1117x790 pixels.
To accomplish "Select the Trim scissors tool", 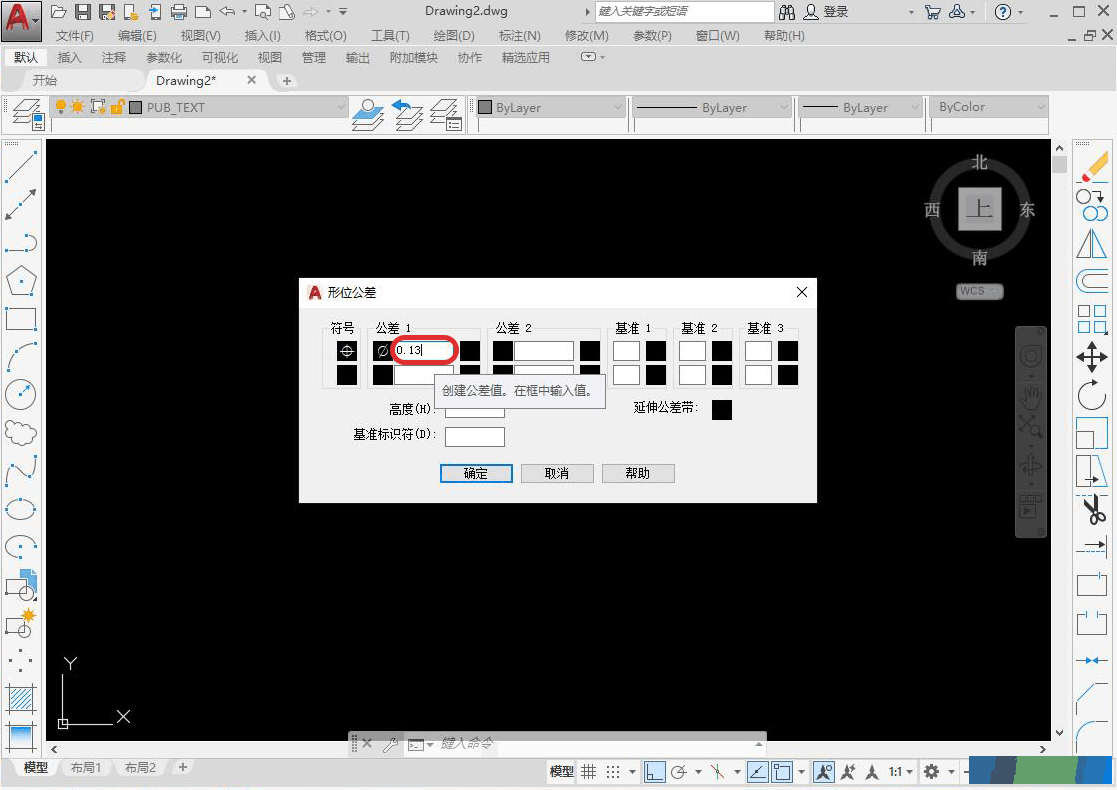I will [x=1092, y=509].
